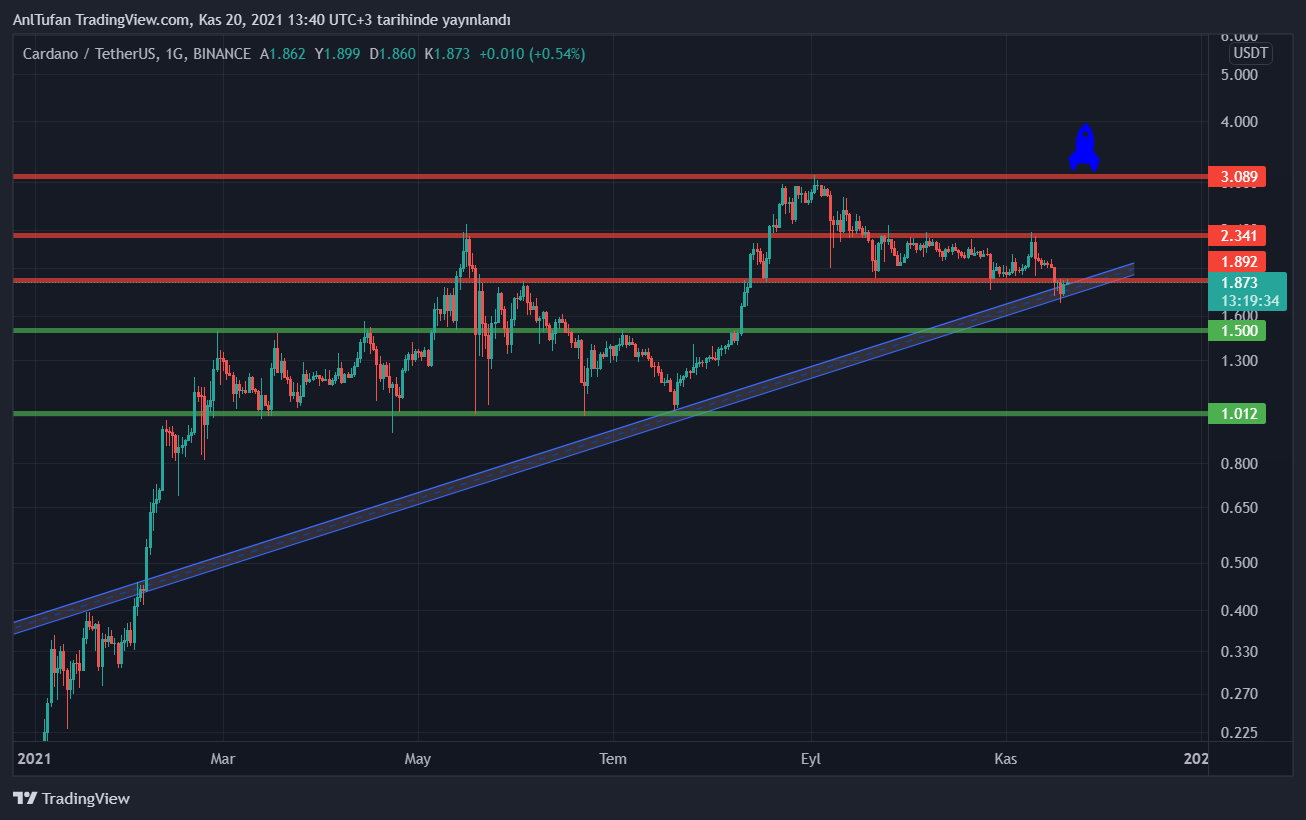Viewport: 1306px width, 820px height.
Task: Click the 2021 label on time axis
Action: (34, 759)
